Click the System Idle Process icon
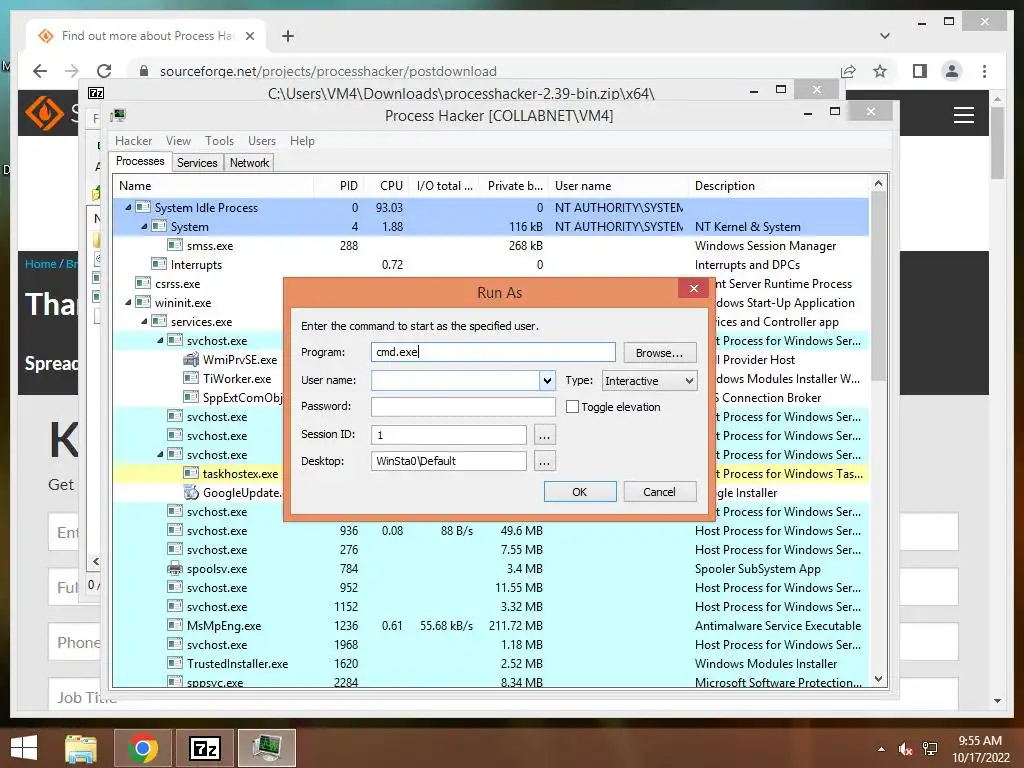1024x768 pixels. click(143, 208)
